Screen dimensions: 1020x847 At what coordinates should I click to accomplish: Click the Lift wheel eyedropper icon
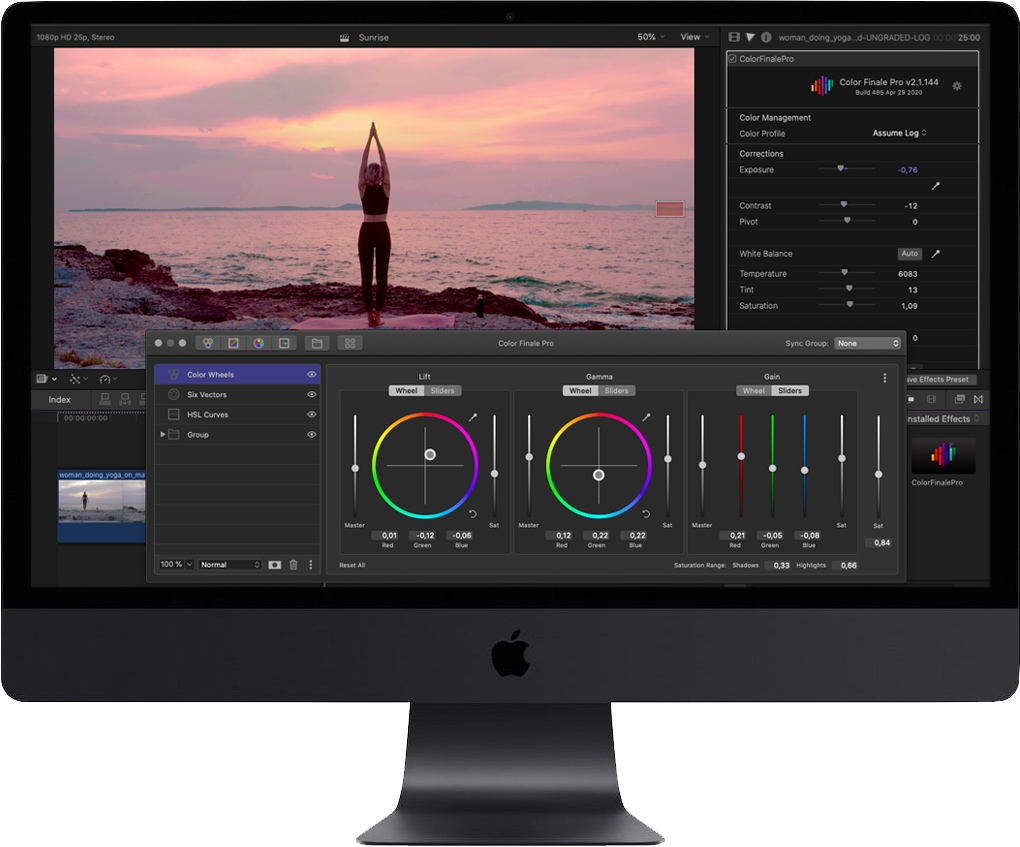(x=473, y=417)
